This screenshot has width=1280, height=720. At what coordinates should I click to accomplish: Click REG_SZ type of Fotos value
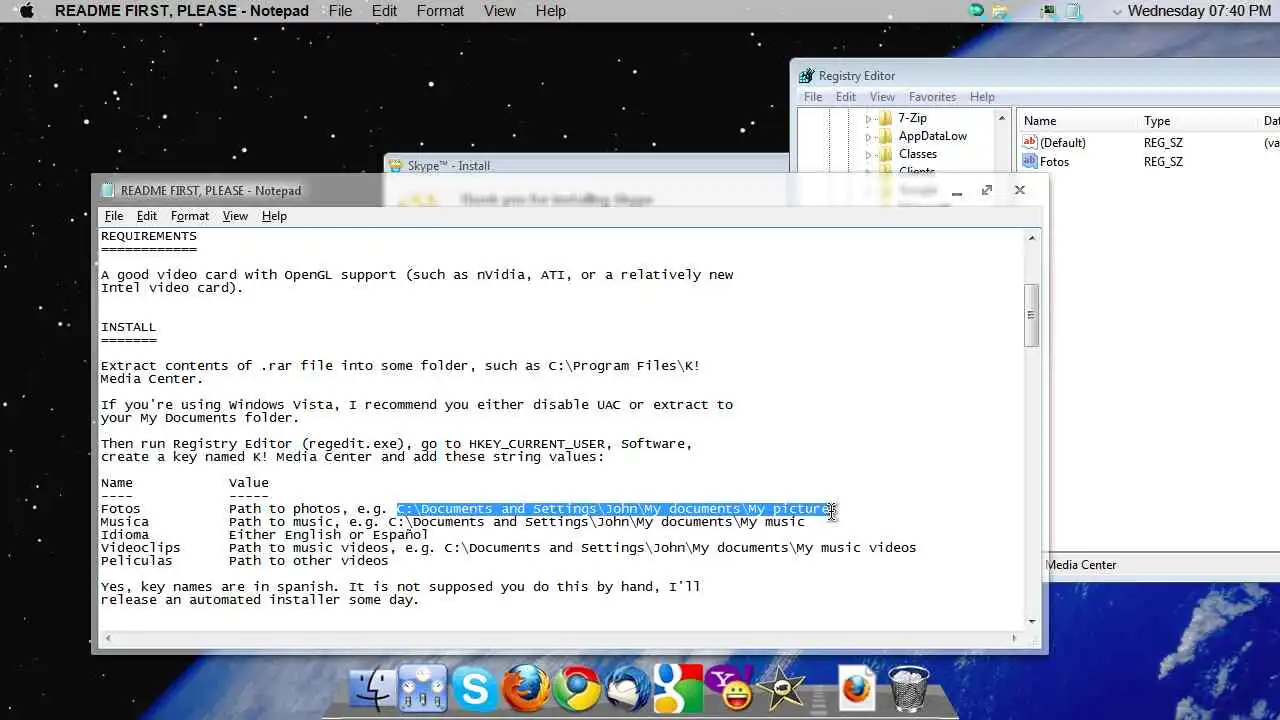[1163, 162]
